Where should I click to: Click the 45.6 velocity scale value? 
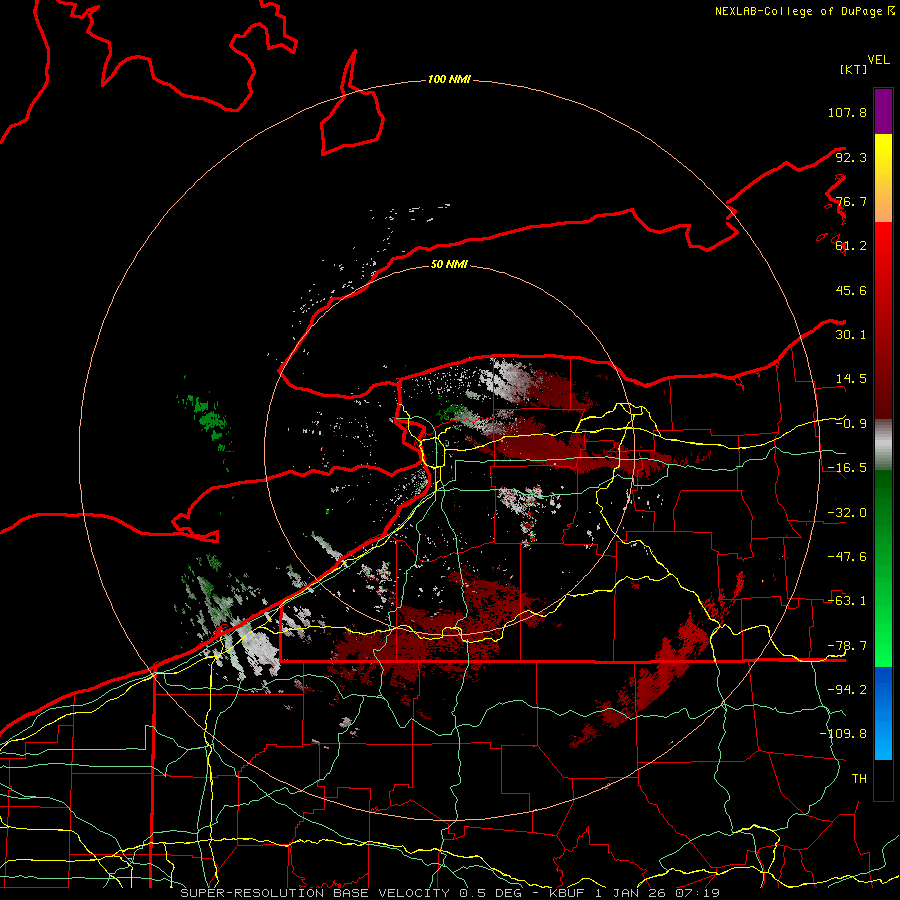click(x=851, y=290)
